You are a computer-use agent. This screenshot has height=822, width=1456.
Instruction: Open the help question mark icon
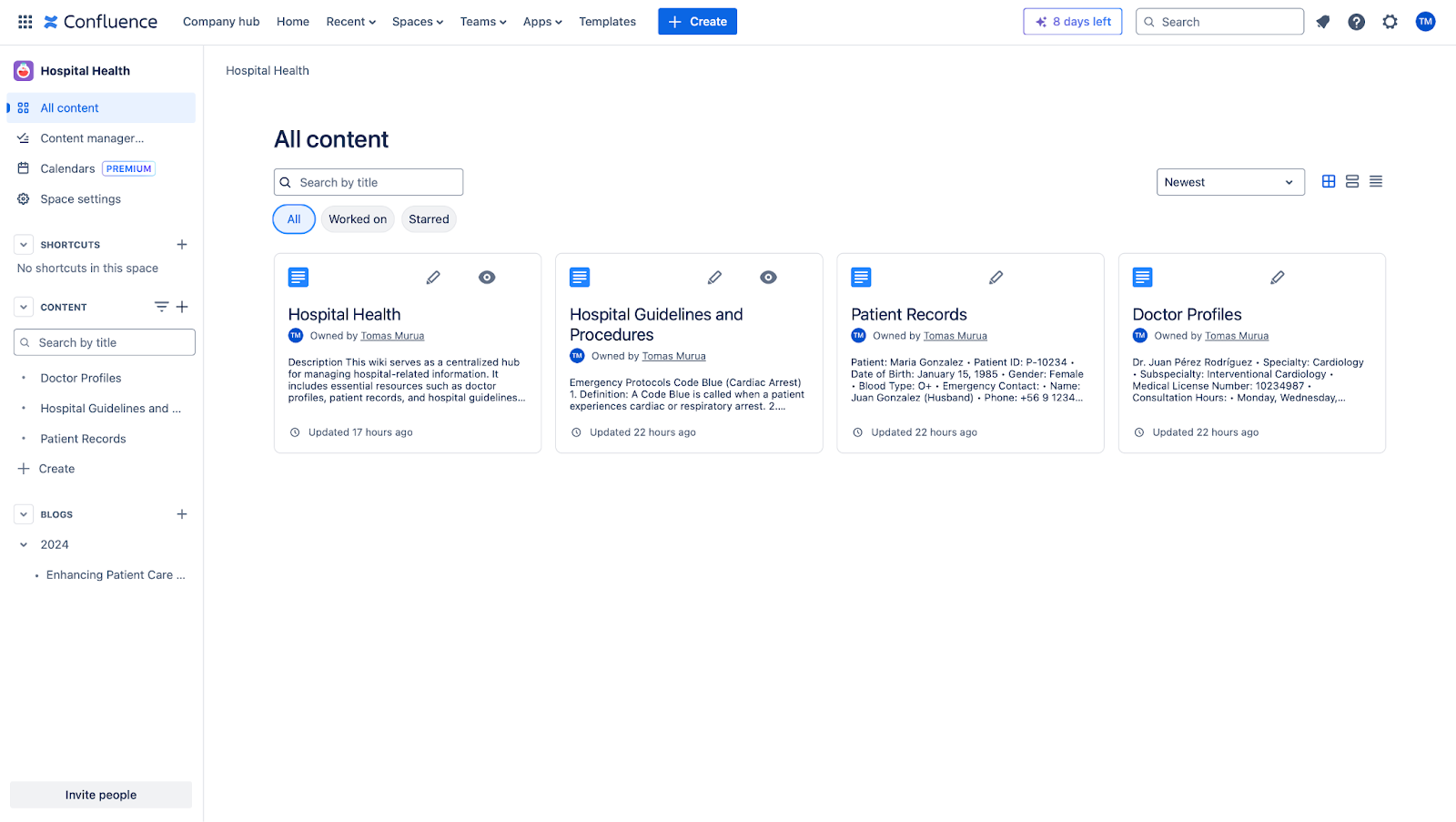1356,22
